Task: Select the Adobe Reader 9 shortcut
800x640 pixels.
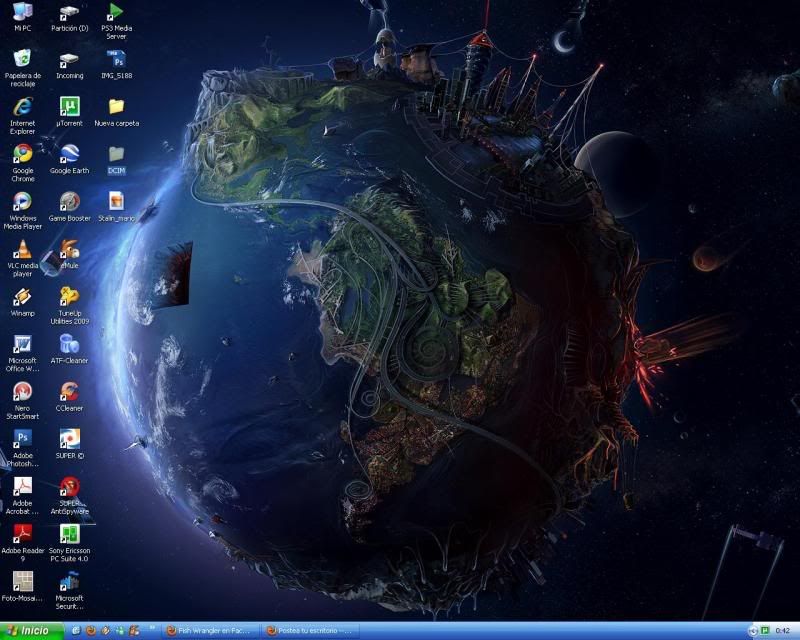Action: point(22,534)
